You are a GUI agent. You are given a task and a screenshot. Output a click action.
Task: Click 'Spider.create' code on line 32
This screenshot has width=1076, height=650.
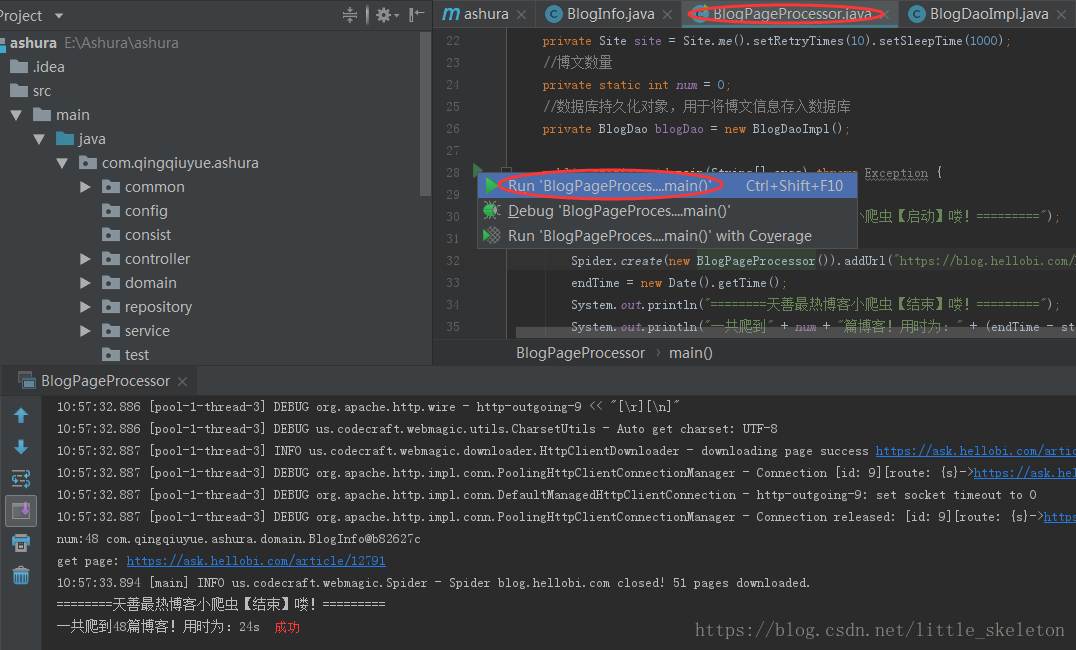(616, 261)
